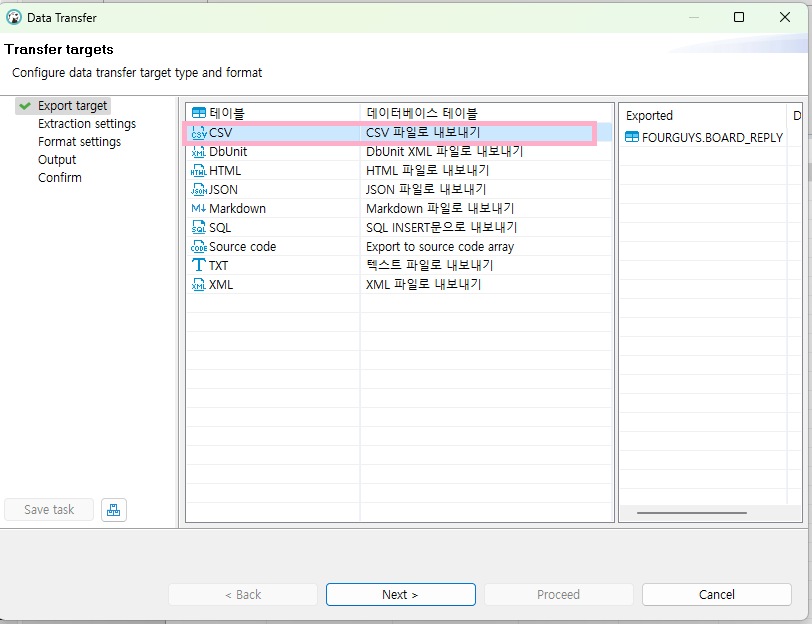This screenshot has width=812, height=624.
Task: Click the CSV file icon
Action: coord(199,133)
